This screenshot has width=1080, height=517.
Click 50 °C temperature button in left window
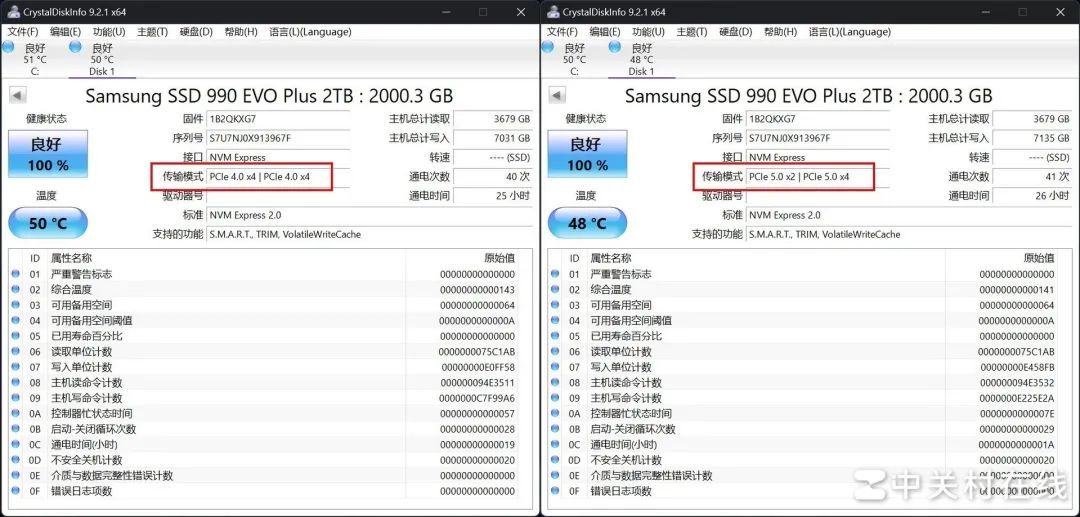(48, 223)
